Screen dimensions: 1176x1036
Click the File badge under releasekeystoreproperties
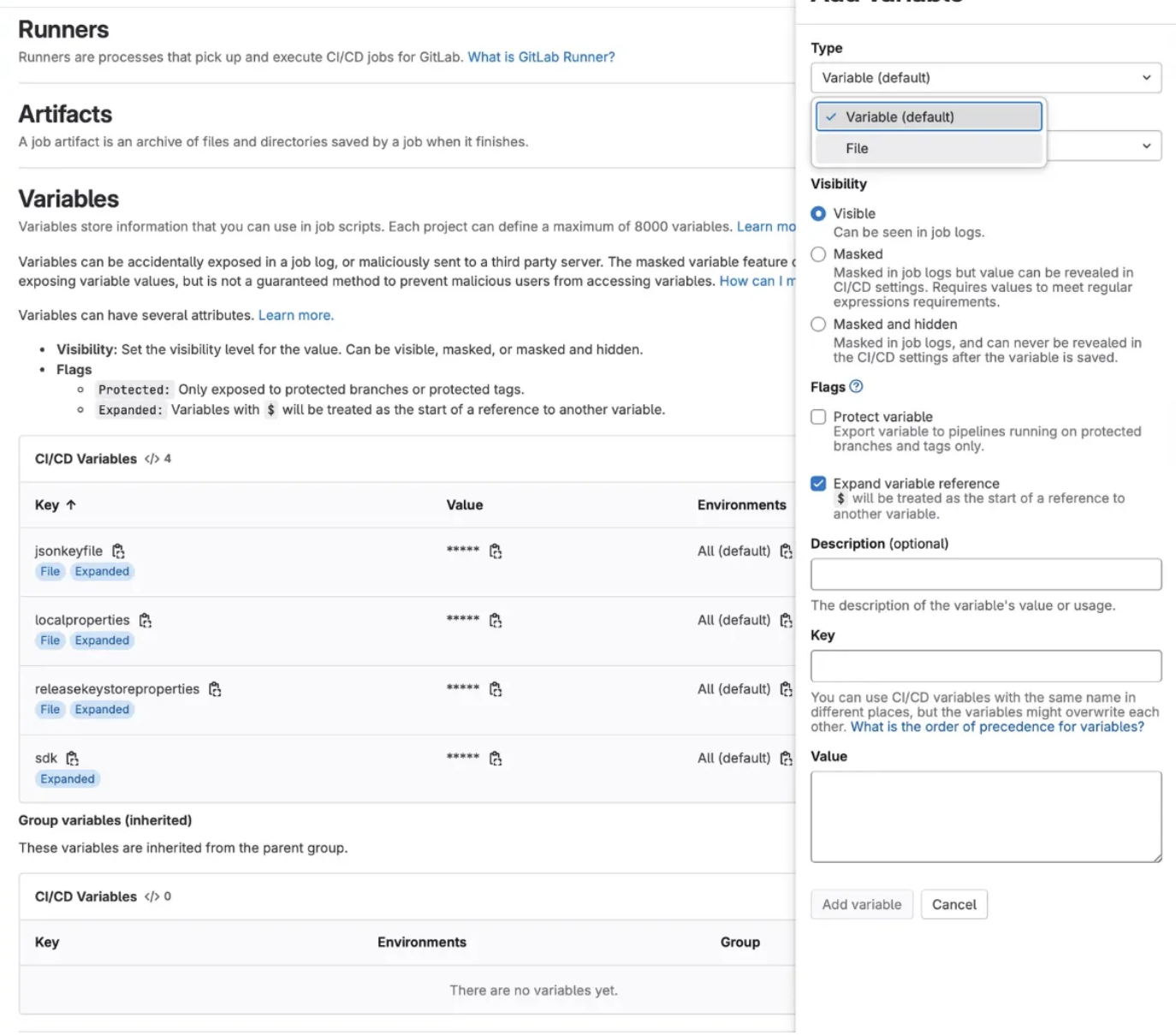tap(50, 710)
